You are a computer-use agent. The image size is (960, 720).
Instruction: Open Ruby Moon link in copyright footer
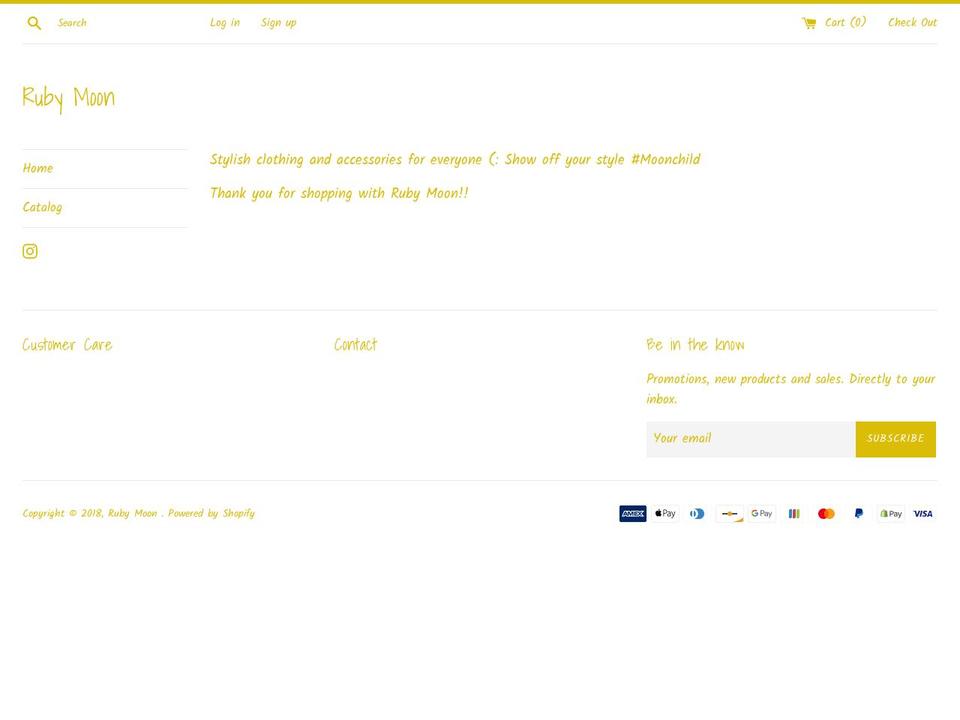click(132, 514)
